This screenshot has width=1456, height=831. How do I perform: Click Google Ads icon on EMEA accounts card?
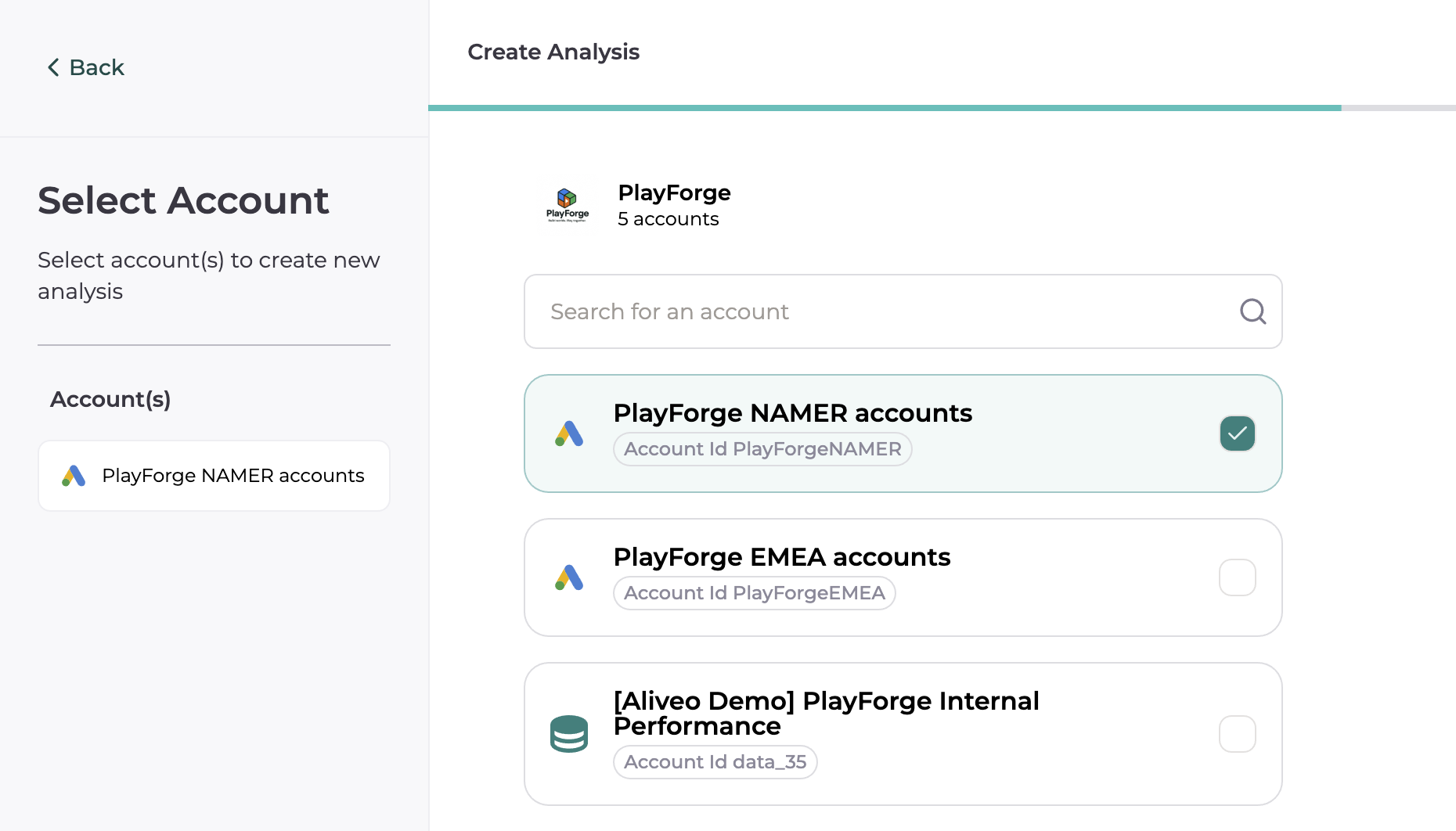[569, 577]
